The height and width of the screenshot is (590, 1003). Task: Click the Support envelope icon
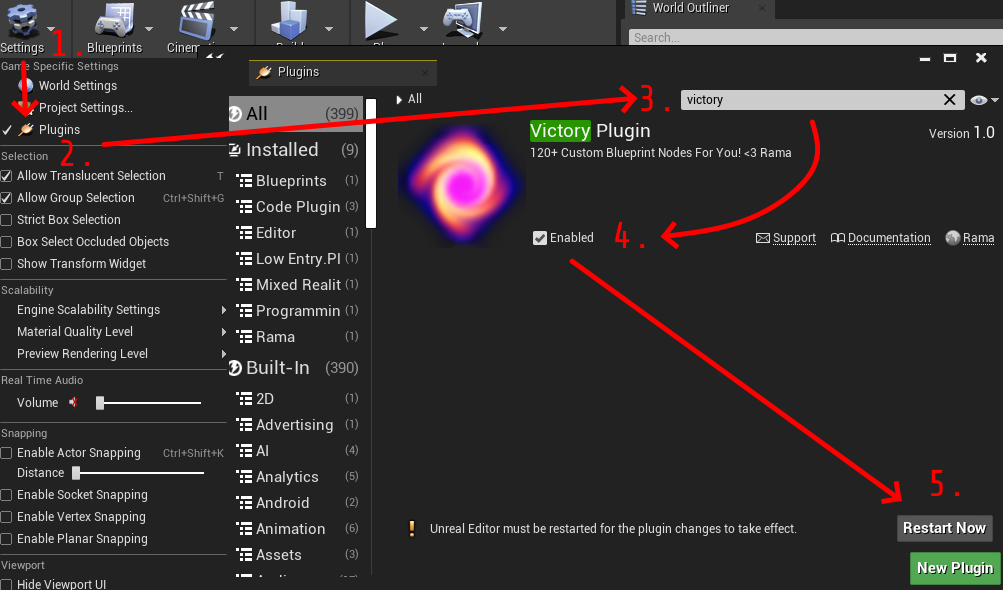click(762, 238)
